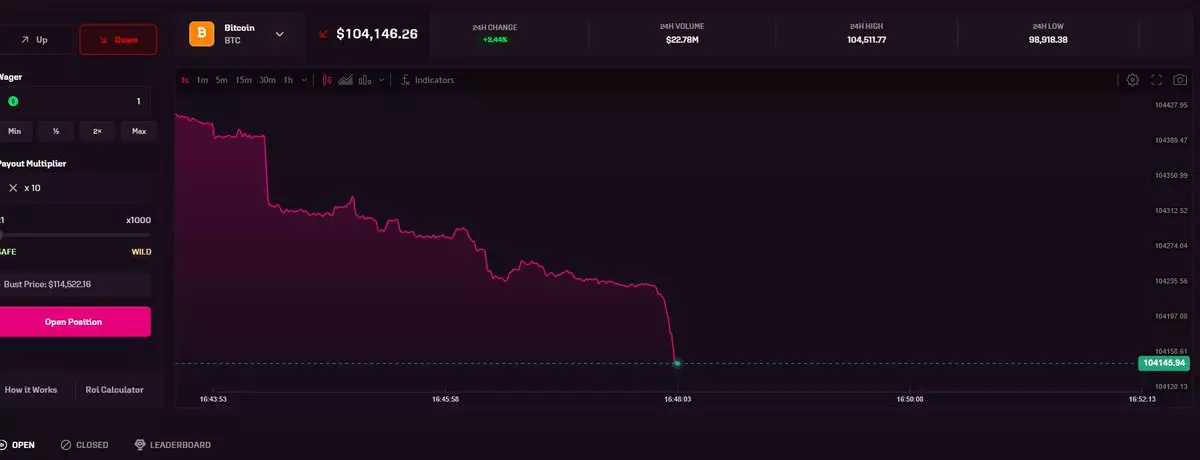Toggle the Down direction option

118,39
